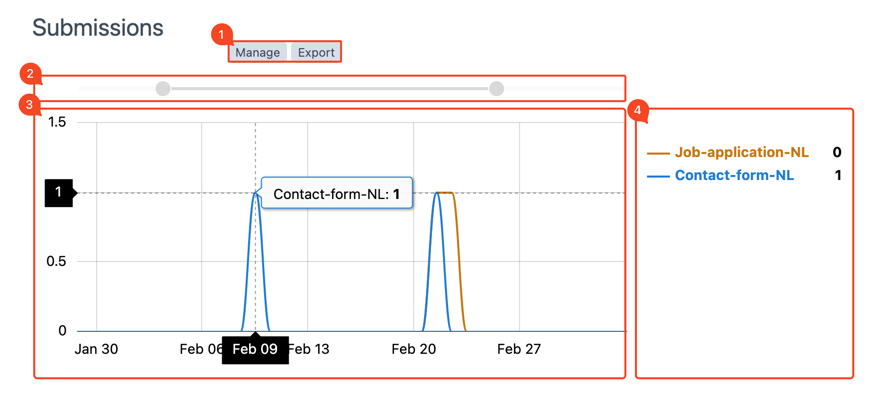Screen dimensions: 885x412
Task: Click the Feb 27 x-axis label
Action: [x=519, y=349]
